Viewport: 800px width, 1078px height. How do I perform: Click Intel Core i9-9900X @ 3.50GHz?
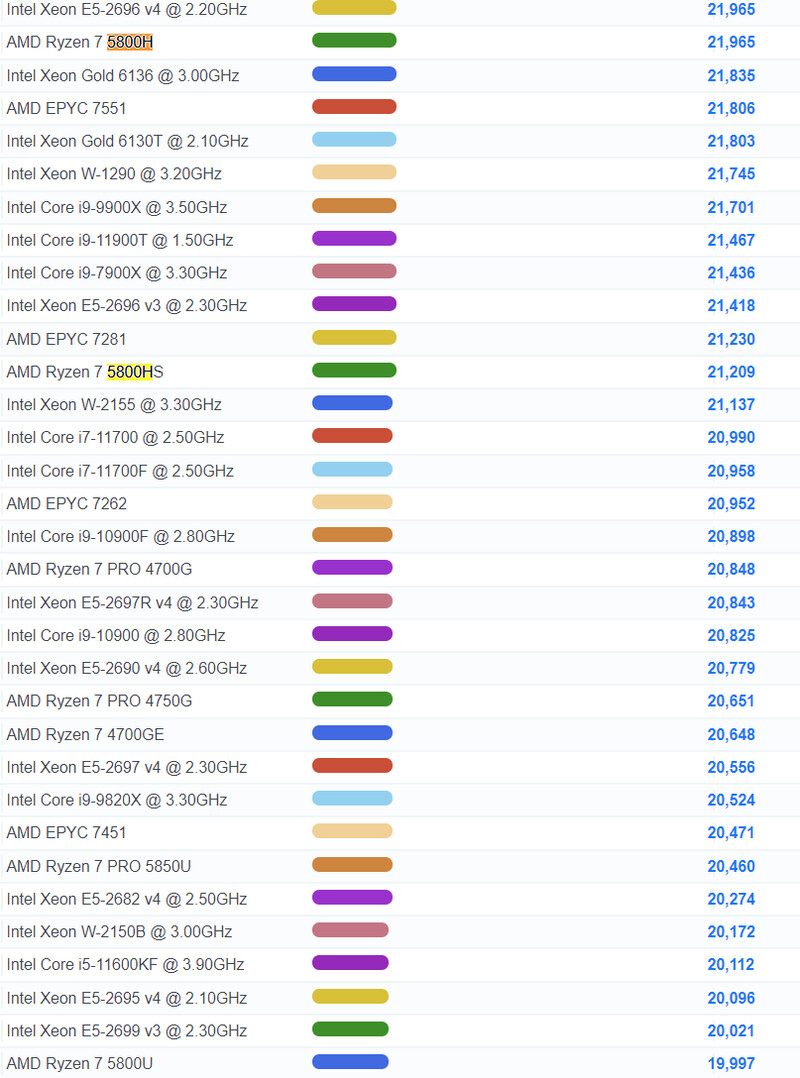[x=117, y=207]
